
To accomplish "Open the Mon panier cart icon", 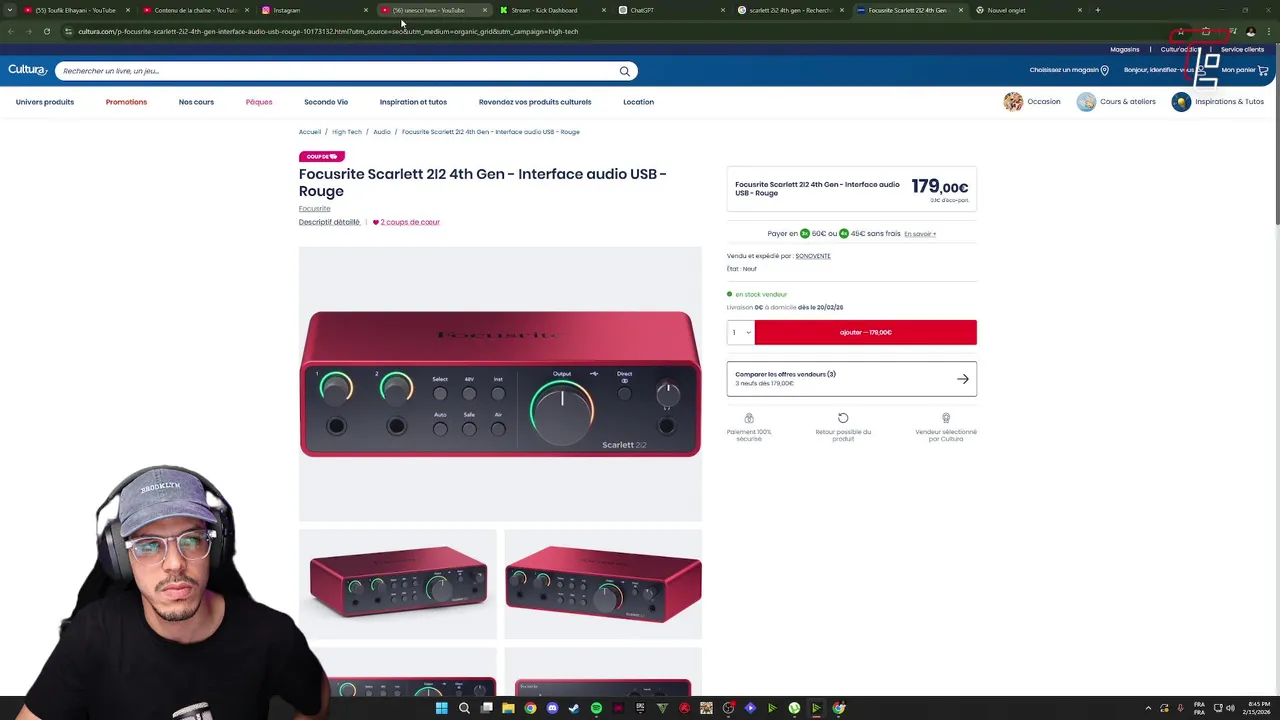I will tap(1263, 70).
